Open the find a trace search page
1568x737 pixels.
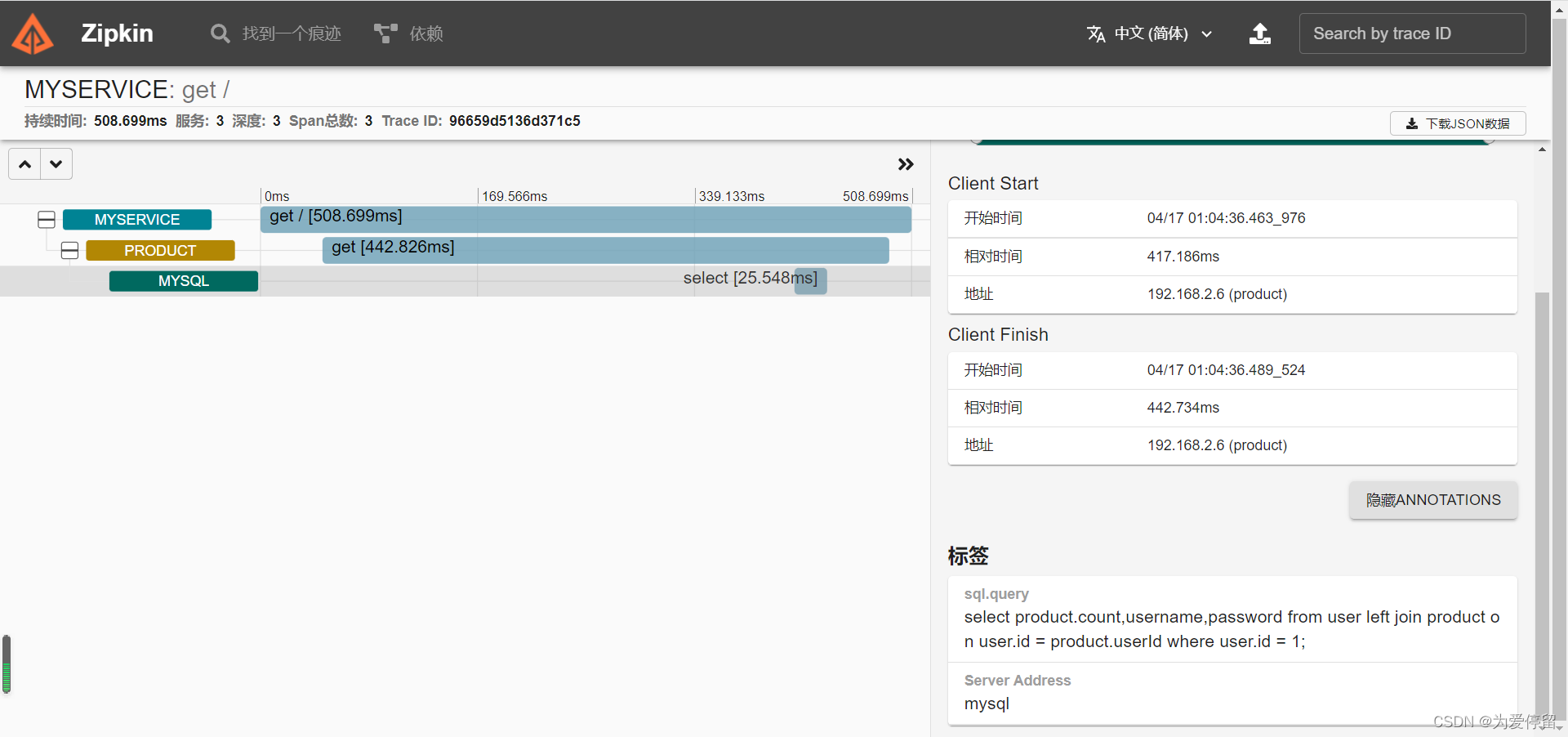click(276, 33)
